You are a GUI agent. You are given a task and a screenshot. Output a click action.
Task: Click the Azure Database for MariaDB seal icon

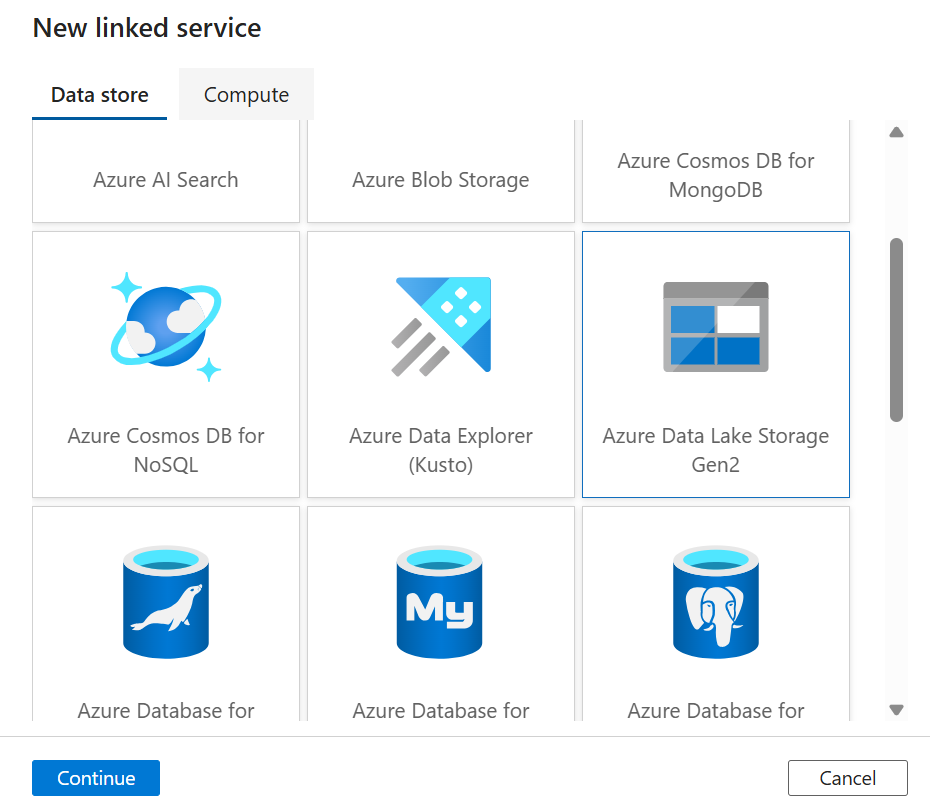[165, 600]
